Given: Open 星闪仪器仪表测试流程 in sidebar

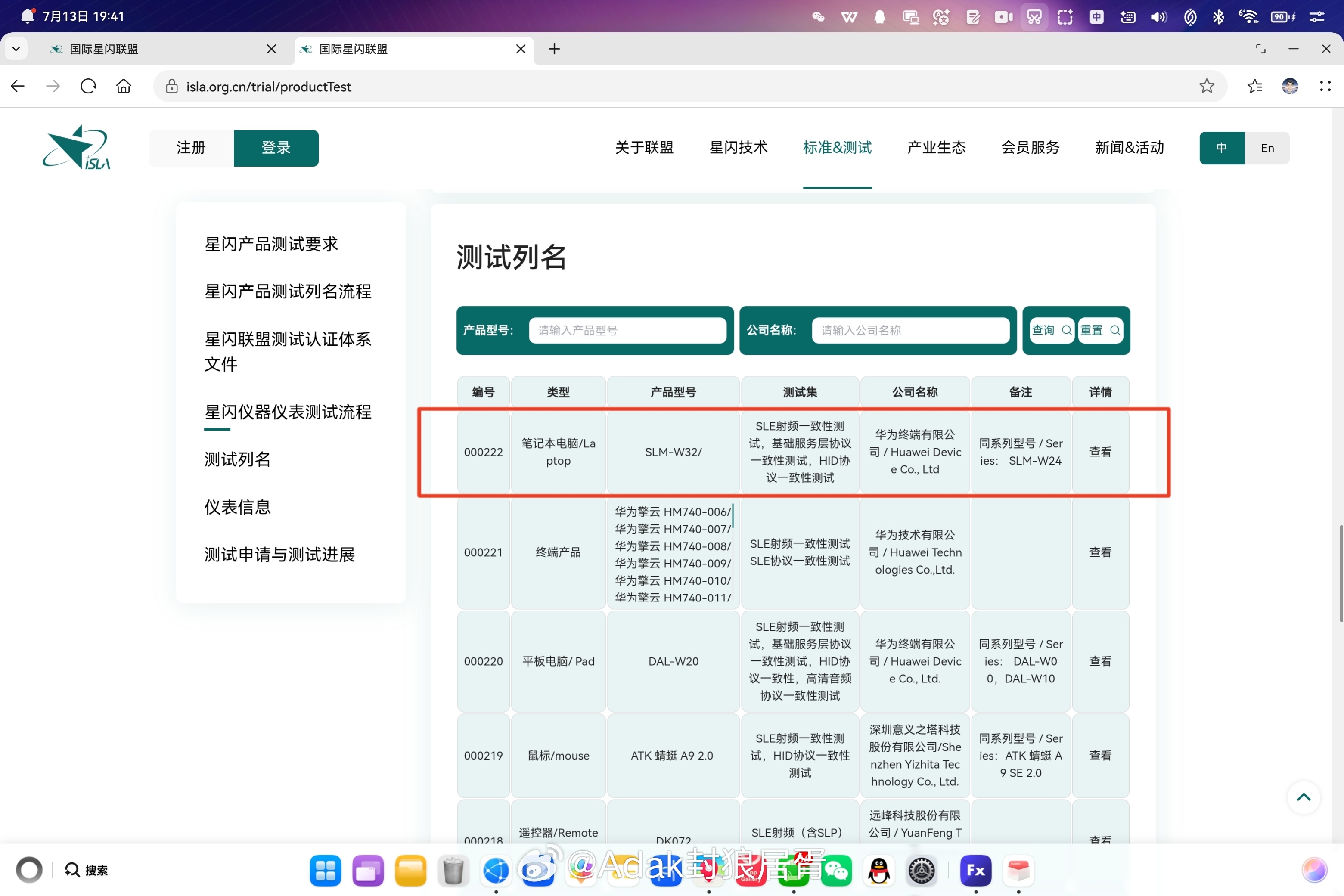Looking at the screenshot, I should (288, 412).
